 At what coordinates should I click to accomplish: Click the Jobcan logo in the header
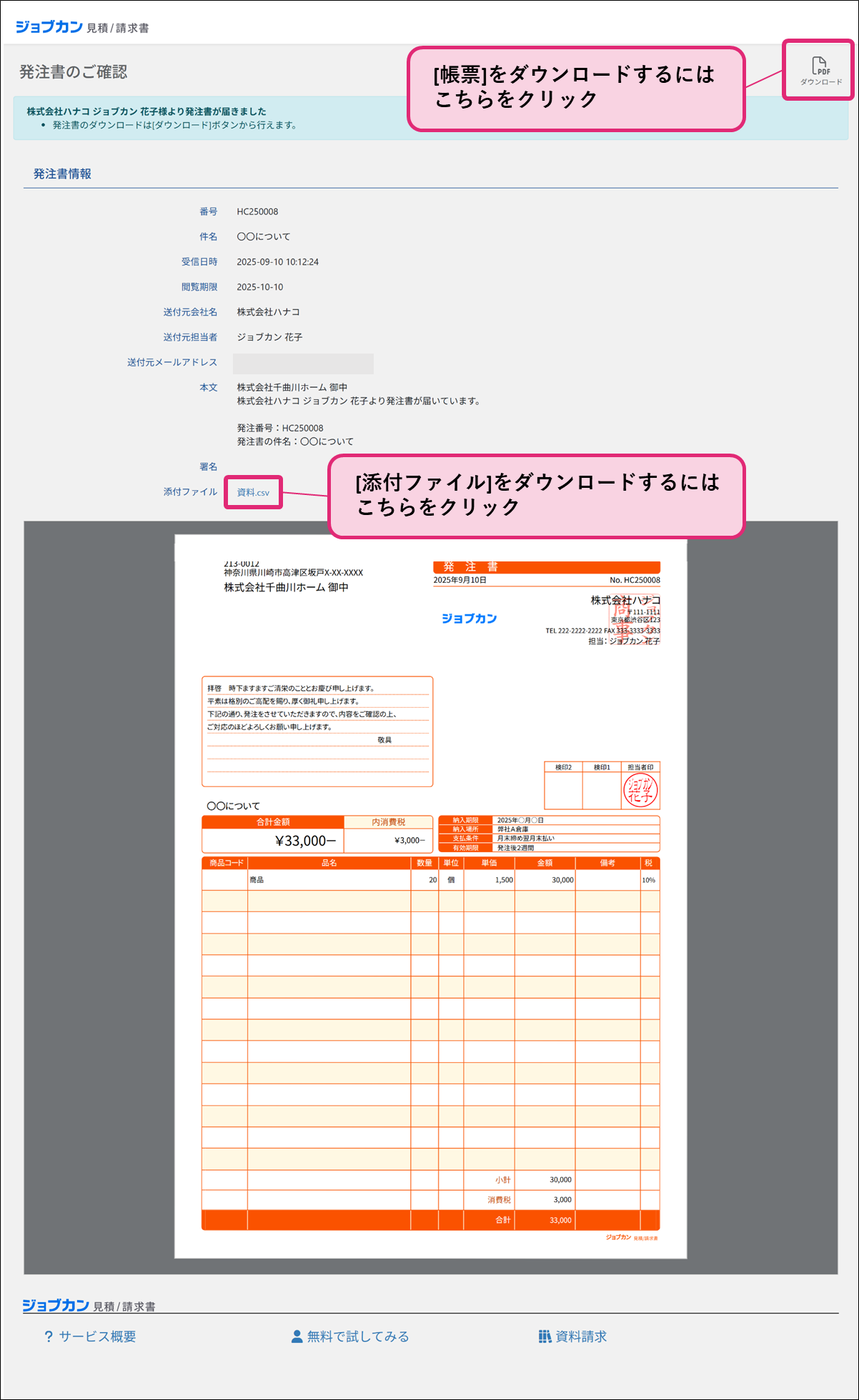(49, 27)
